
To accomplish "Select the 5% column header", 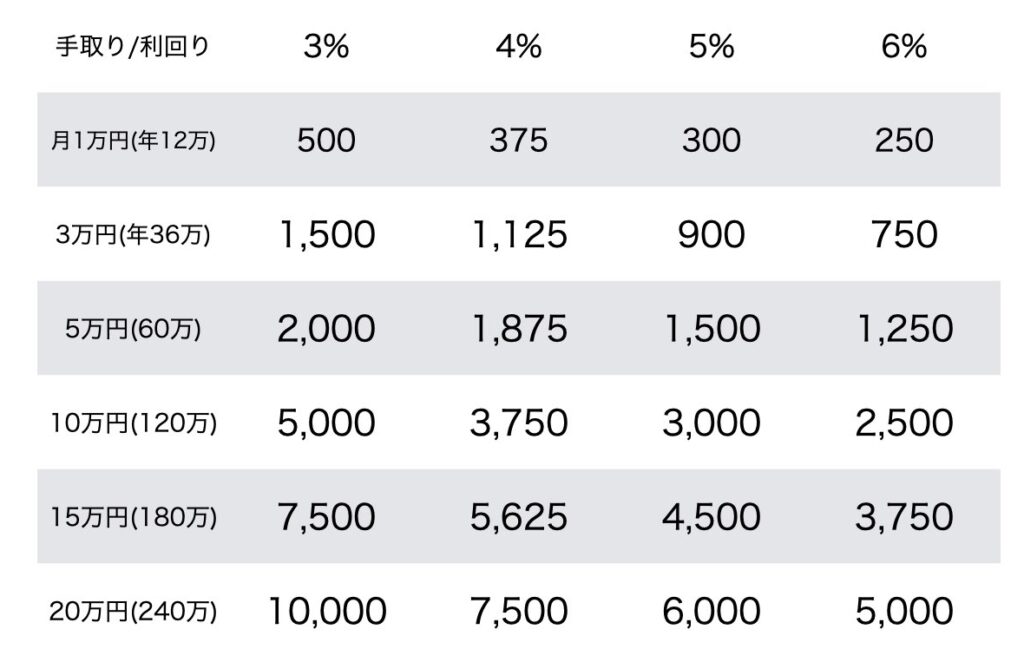I will (711, 46).
